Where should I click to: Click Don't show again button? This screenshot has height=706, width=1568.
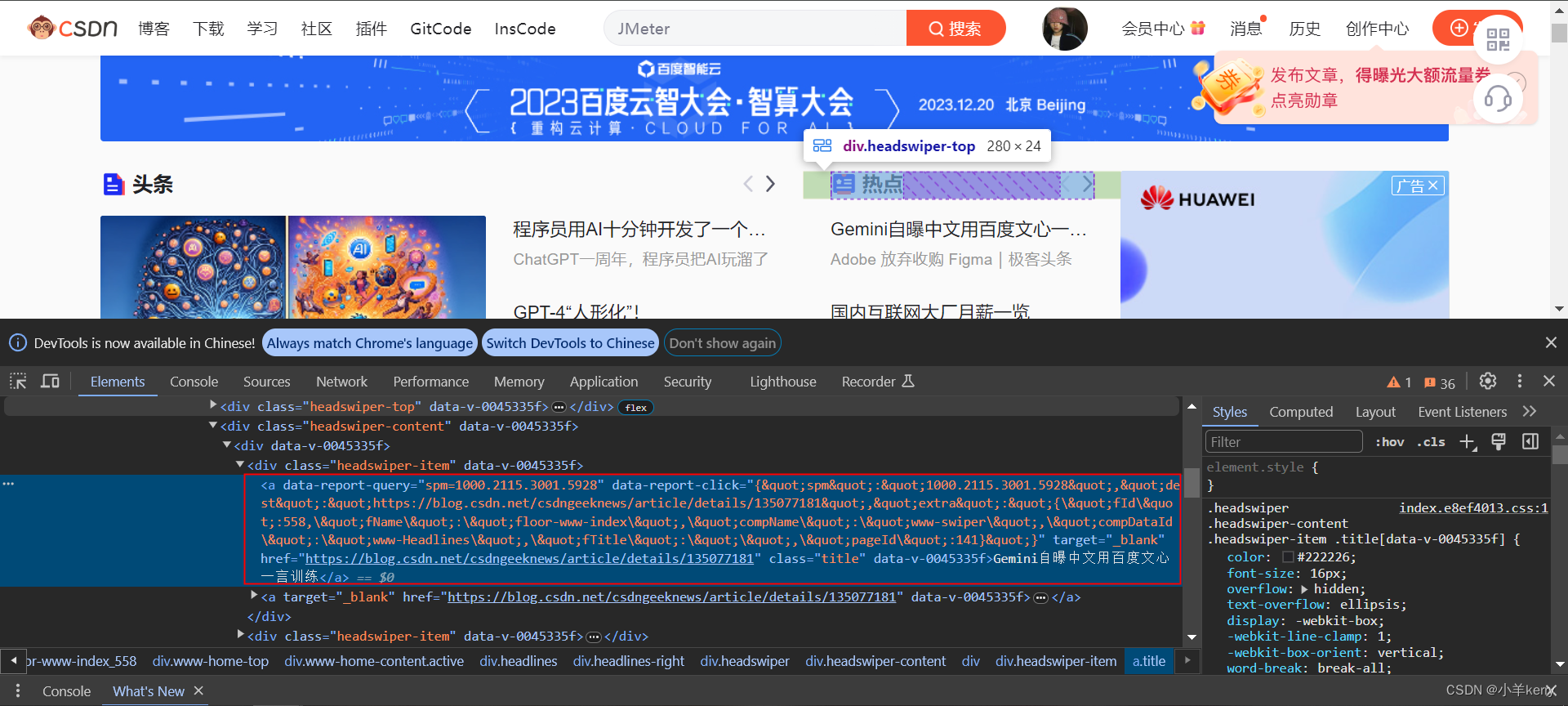pyautogui.click(x=723, y=343)
